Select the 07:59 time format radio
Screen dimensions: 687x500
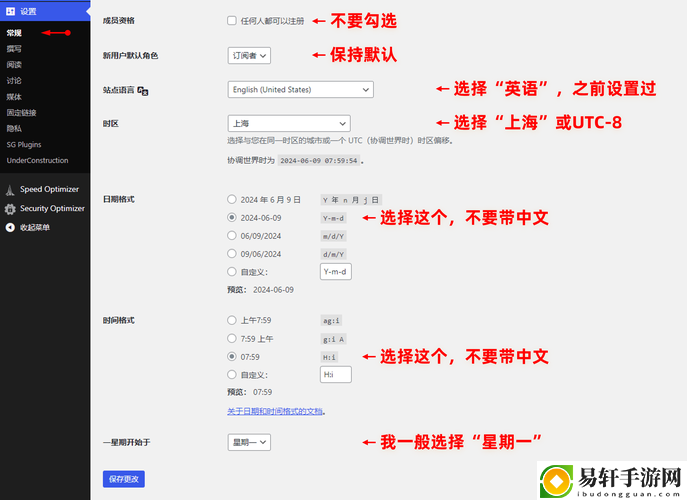pyautogui.click(x=232, y=356)
